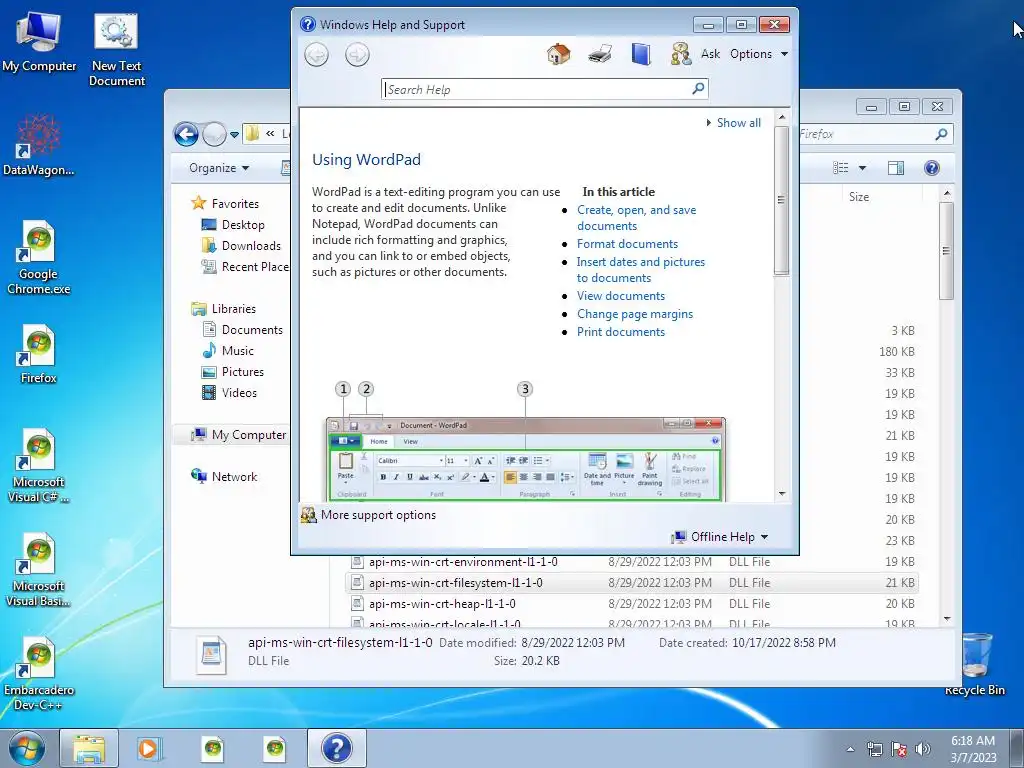Open Windows Explorer from taskbar
Viewport: 1024px width, 768px height.
pos(89,748)
